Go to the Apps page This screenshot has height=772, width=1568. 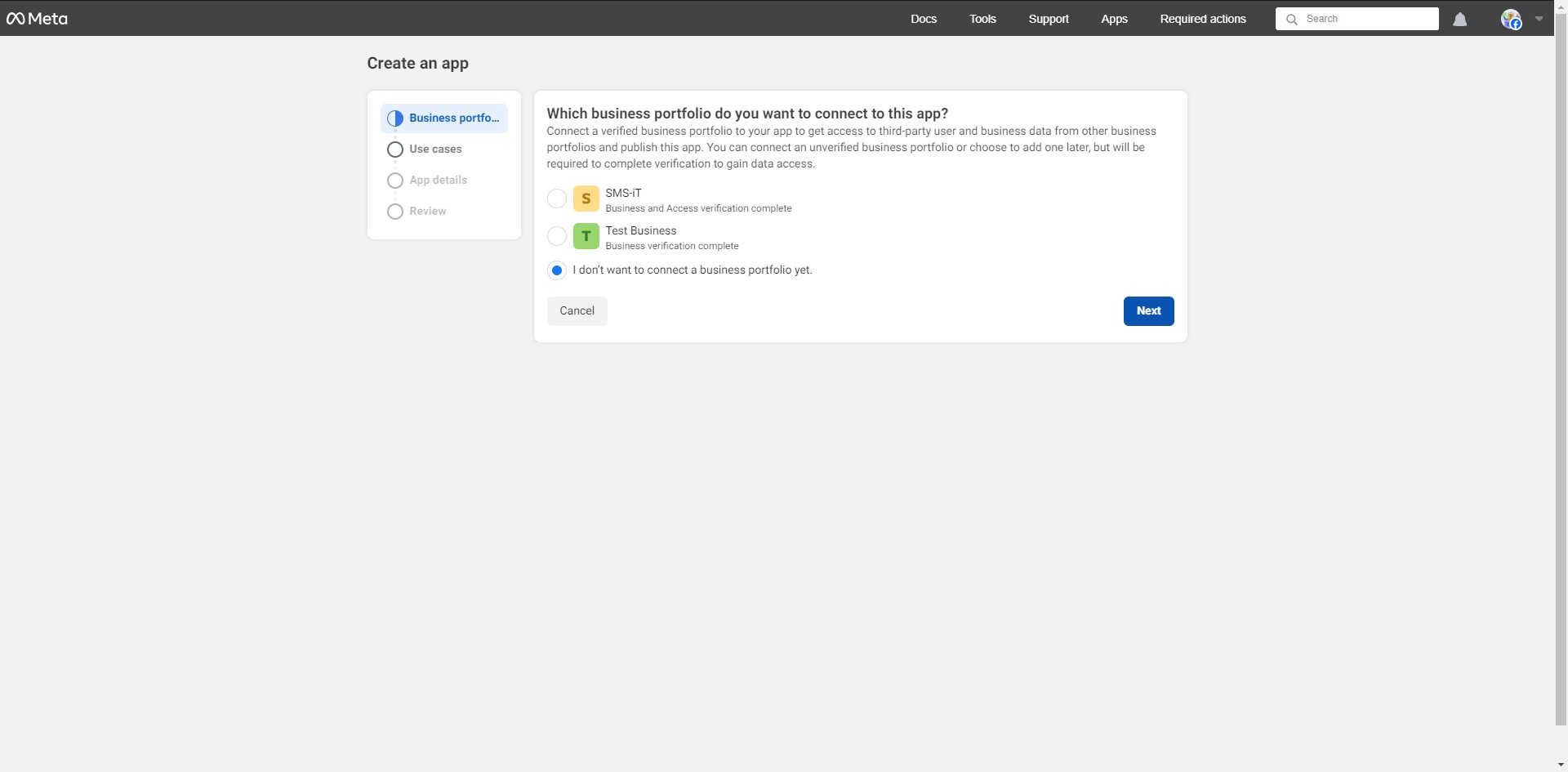point(1114,19)
